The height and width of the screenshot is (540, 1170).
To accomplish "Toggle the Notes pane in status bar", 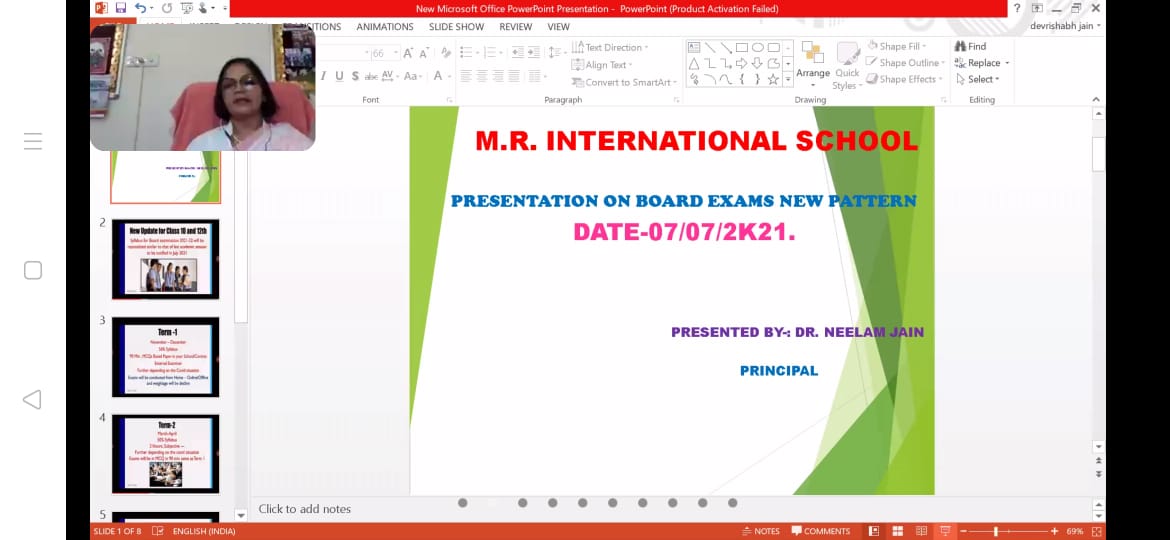I will pos(760,531).
